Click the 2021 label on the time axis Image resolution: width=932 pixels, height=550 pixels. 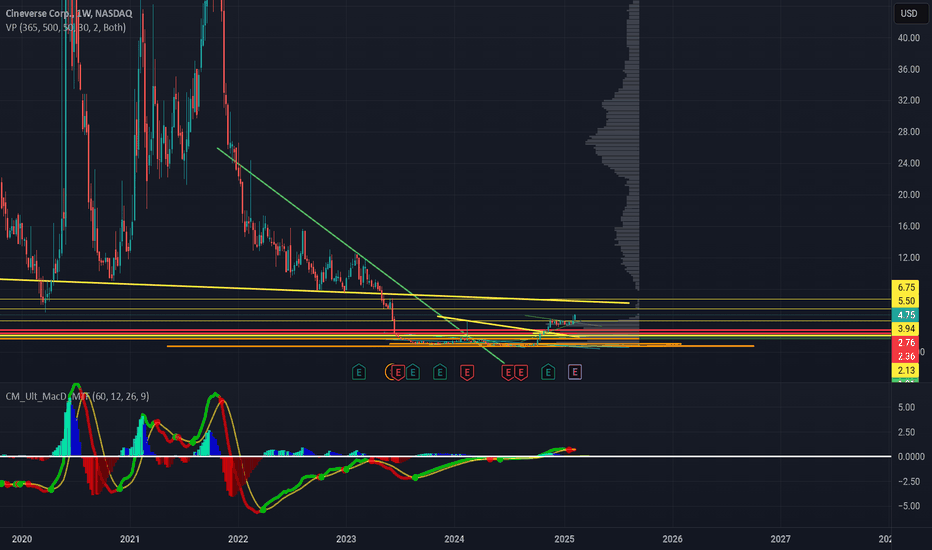[x=130, y=539]
